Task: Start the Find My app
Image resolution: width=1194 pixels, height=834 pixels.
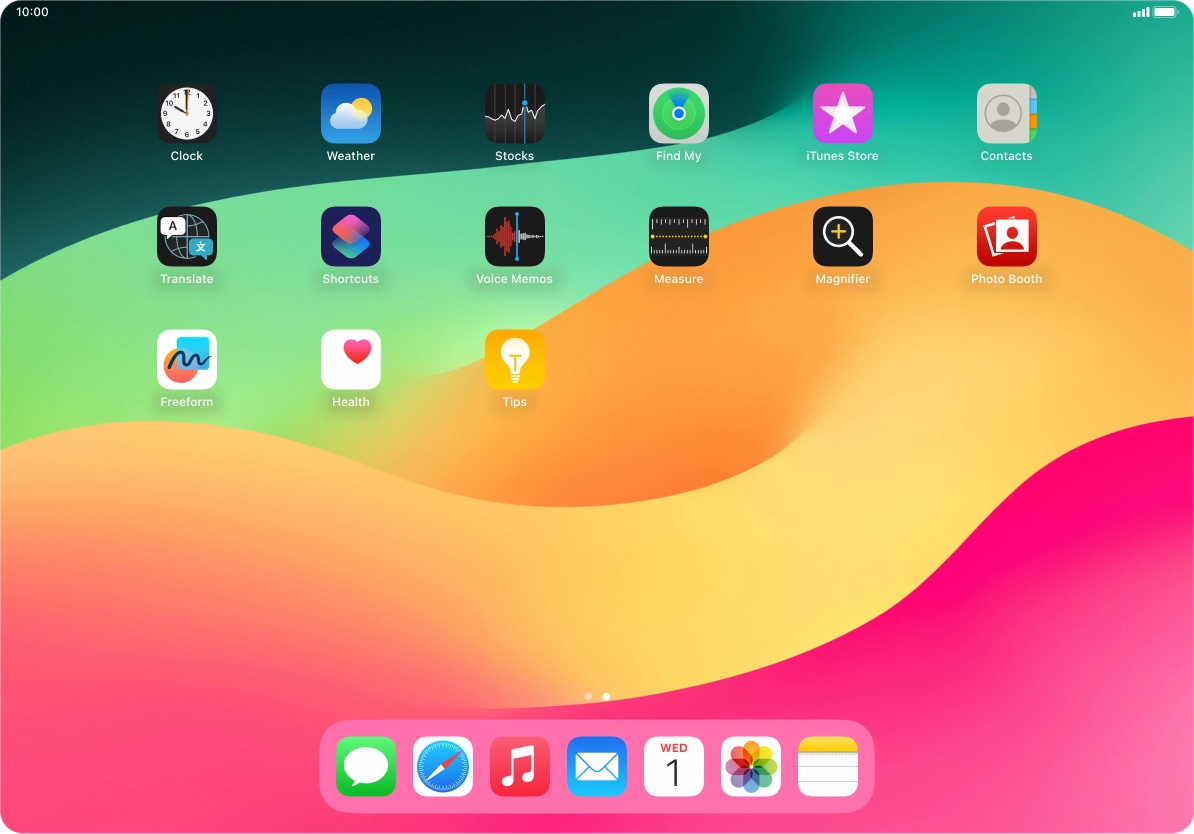Action: pos(678,113)
